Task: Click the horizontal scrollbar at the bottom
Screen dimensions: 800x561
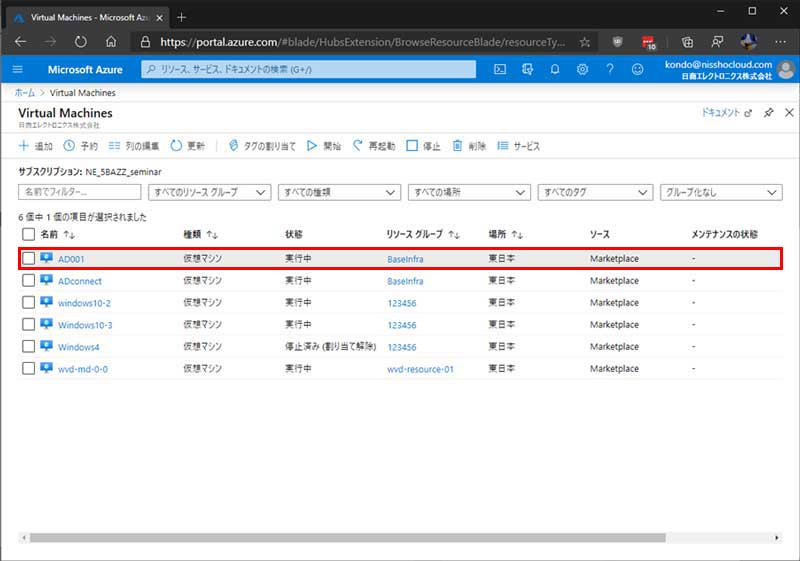Action: pyautogui.click(x=340, y=538)
